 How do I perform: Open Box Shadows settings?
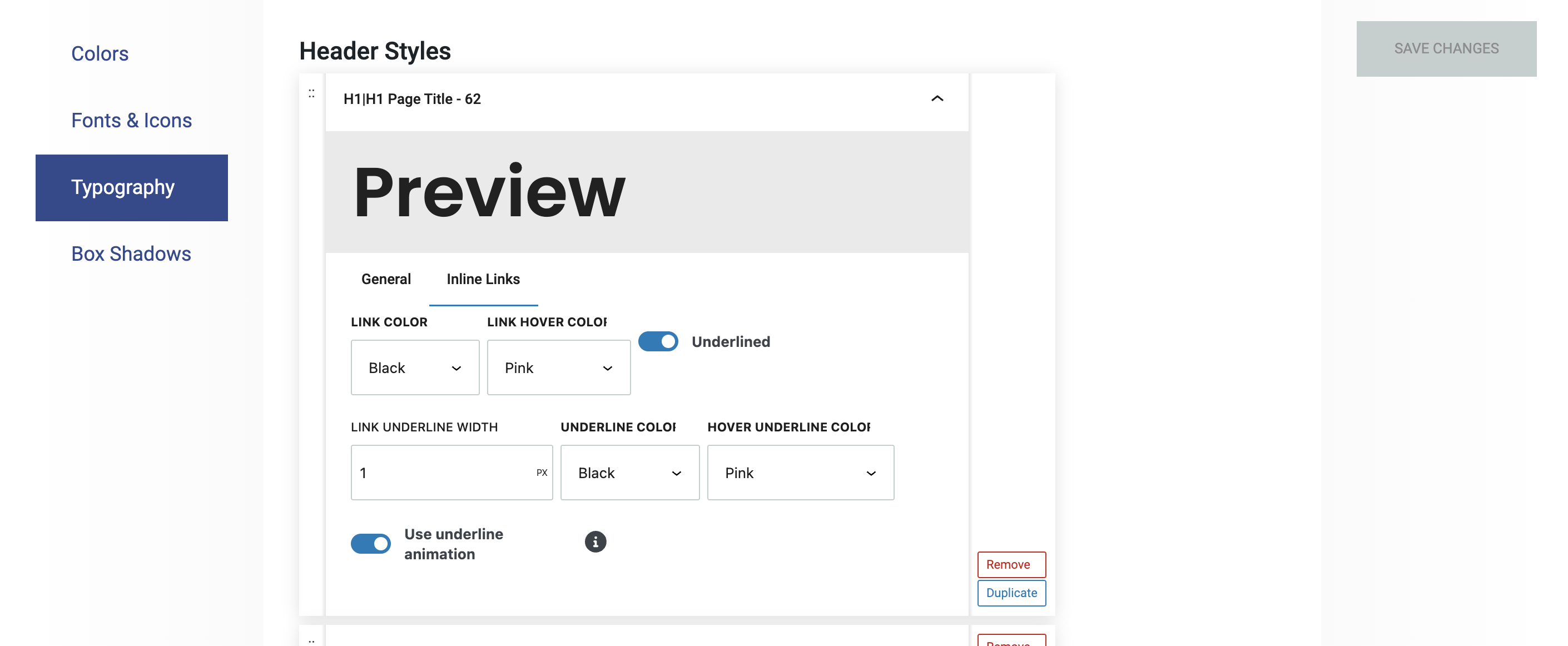tap(131, 254)
